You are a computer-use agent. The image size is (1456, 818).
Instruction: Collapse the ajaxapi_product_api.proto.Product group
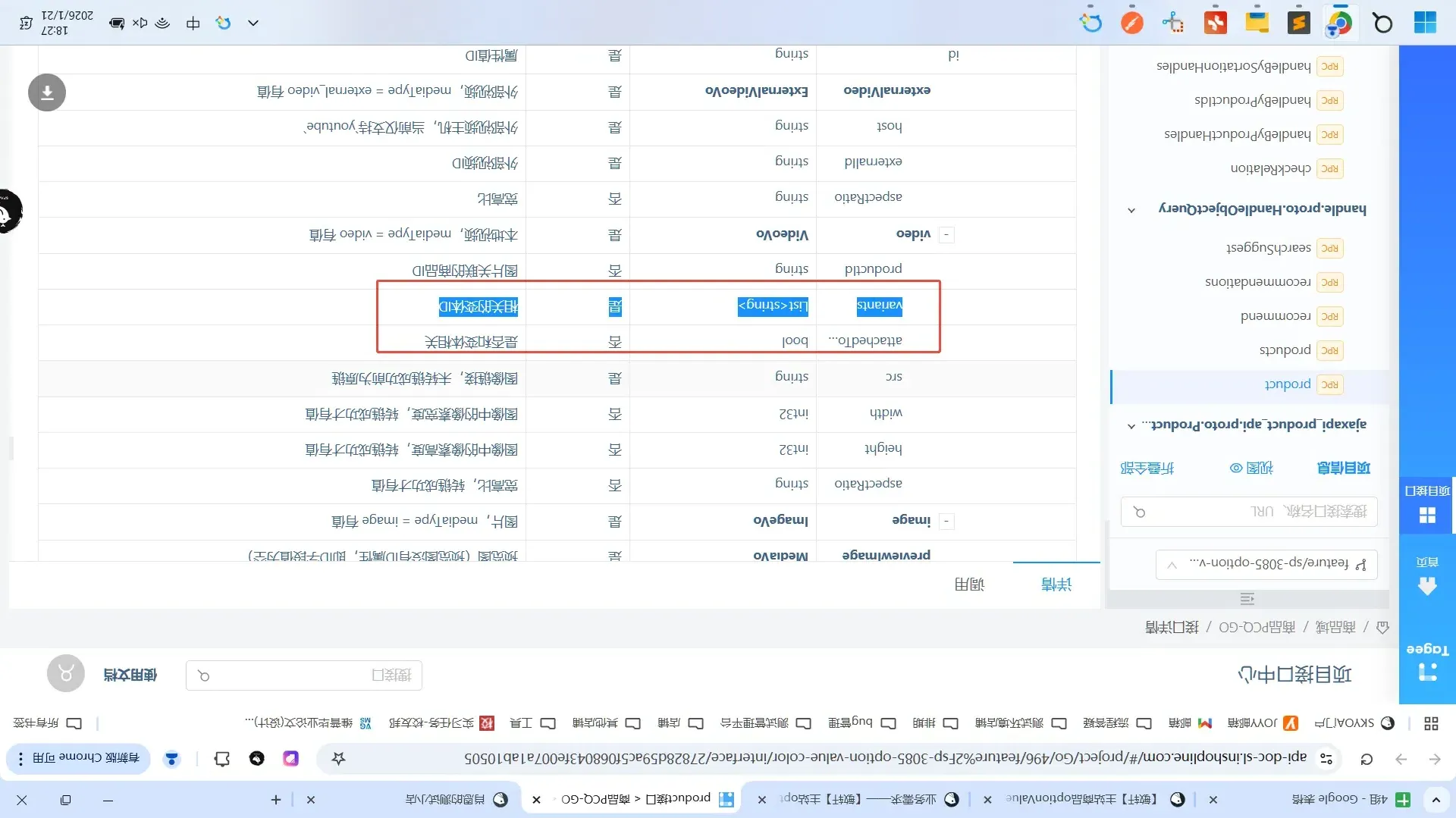click(x=1131, y=425)
